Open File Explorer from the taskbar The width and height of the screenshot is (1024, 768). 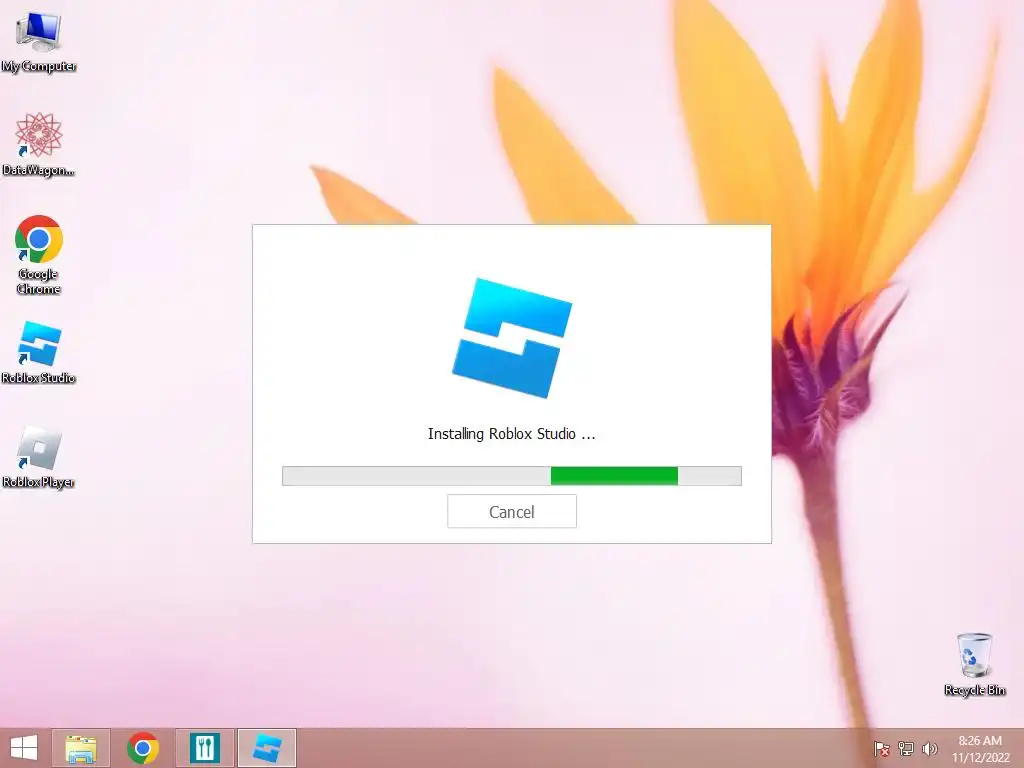point(81,748)
